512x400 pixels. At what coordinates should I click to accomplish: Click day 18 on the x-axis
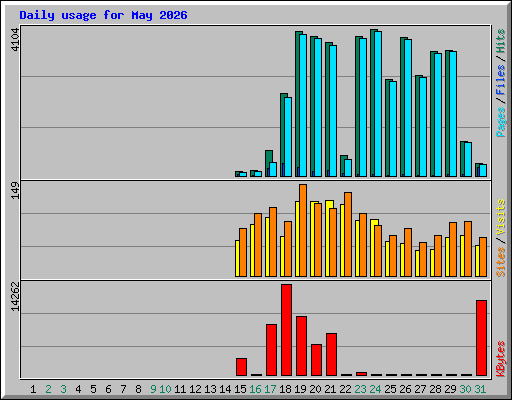pyautogui.click(x=285, y=389)
